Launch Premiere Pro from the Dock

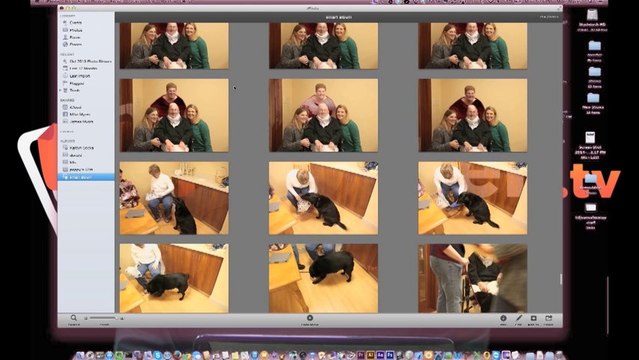click(x=361, y=355)
